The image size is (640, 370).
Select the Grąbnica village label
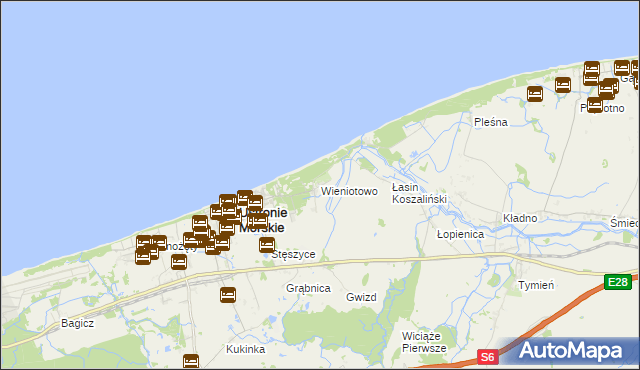click(308, 288)
